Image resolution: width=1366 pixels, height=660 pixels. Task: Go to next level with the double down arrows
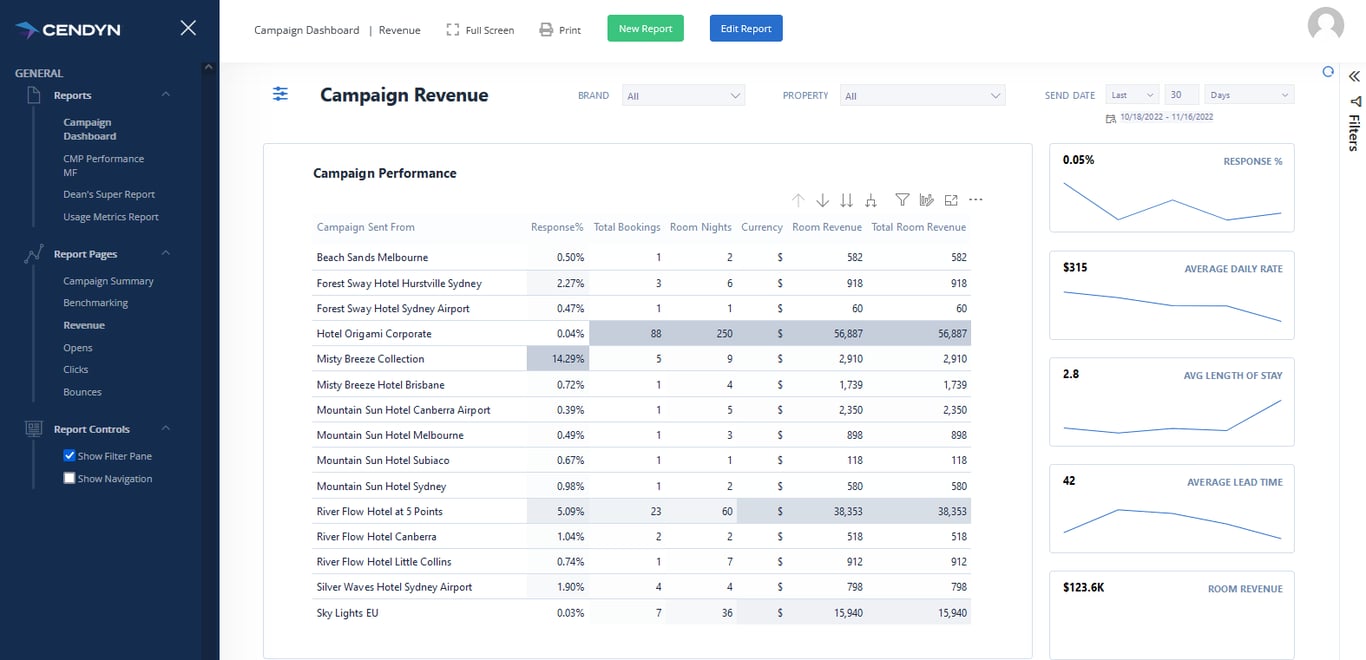coord(847,200)
